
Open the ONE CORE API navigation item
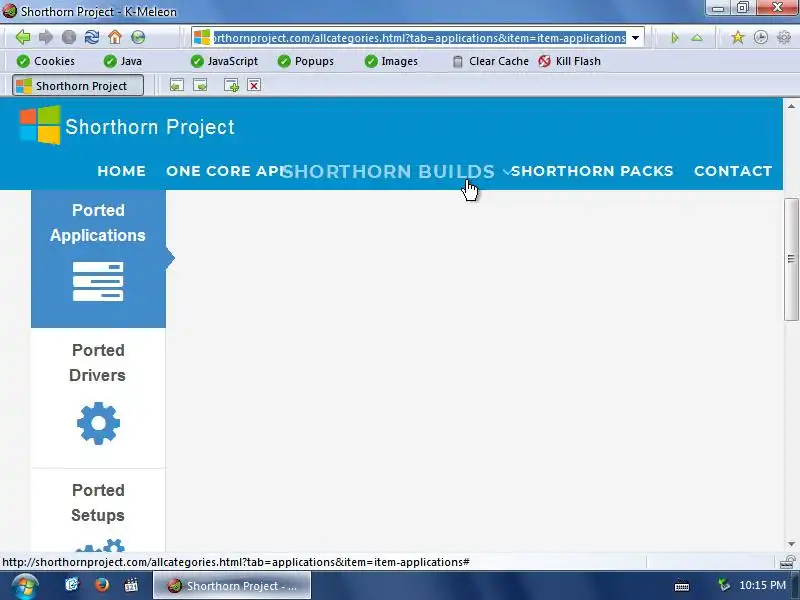[x=225, y=171]
